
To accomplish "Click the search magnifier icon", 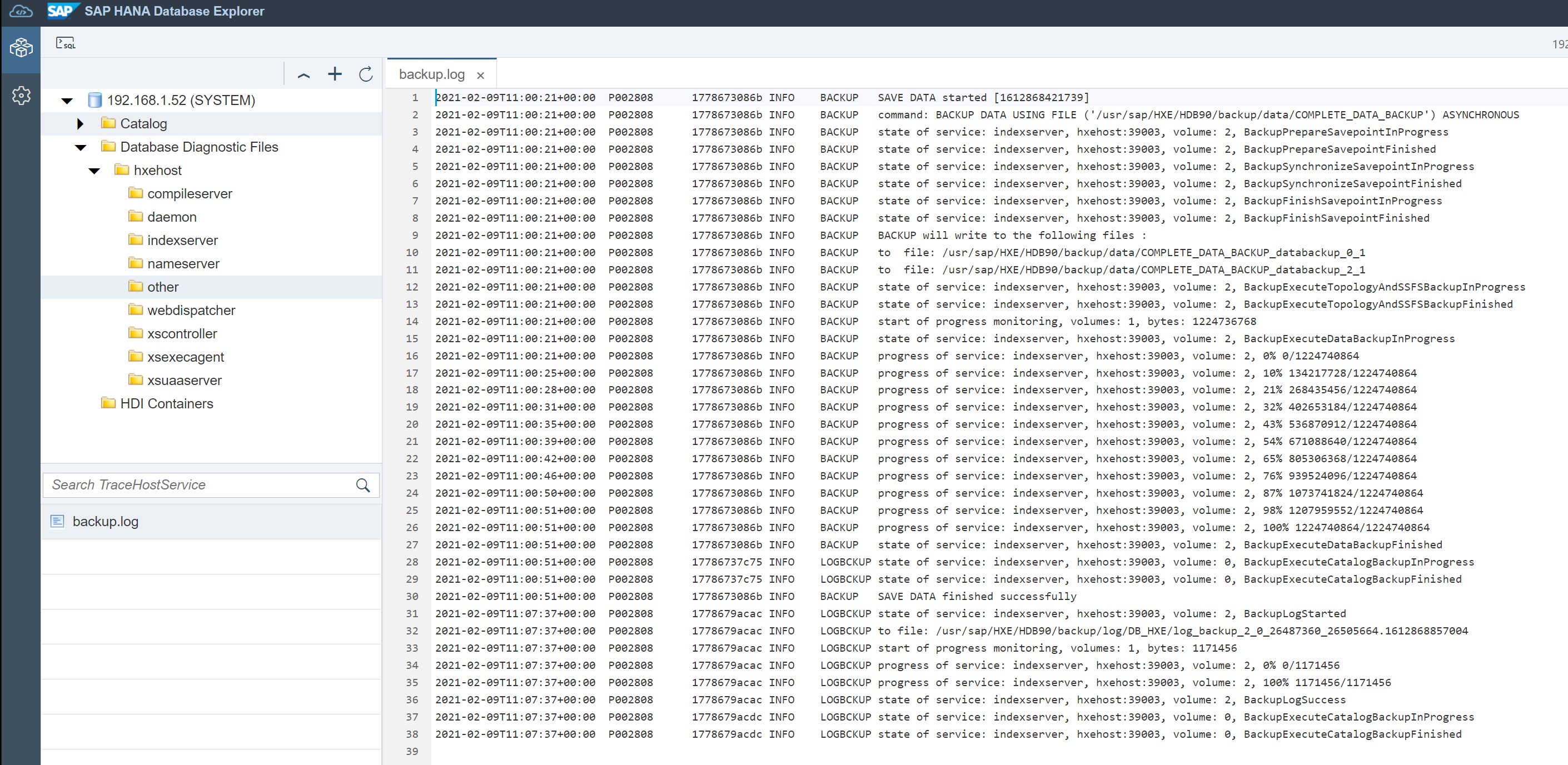I will point(363,485).
